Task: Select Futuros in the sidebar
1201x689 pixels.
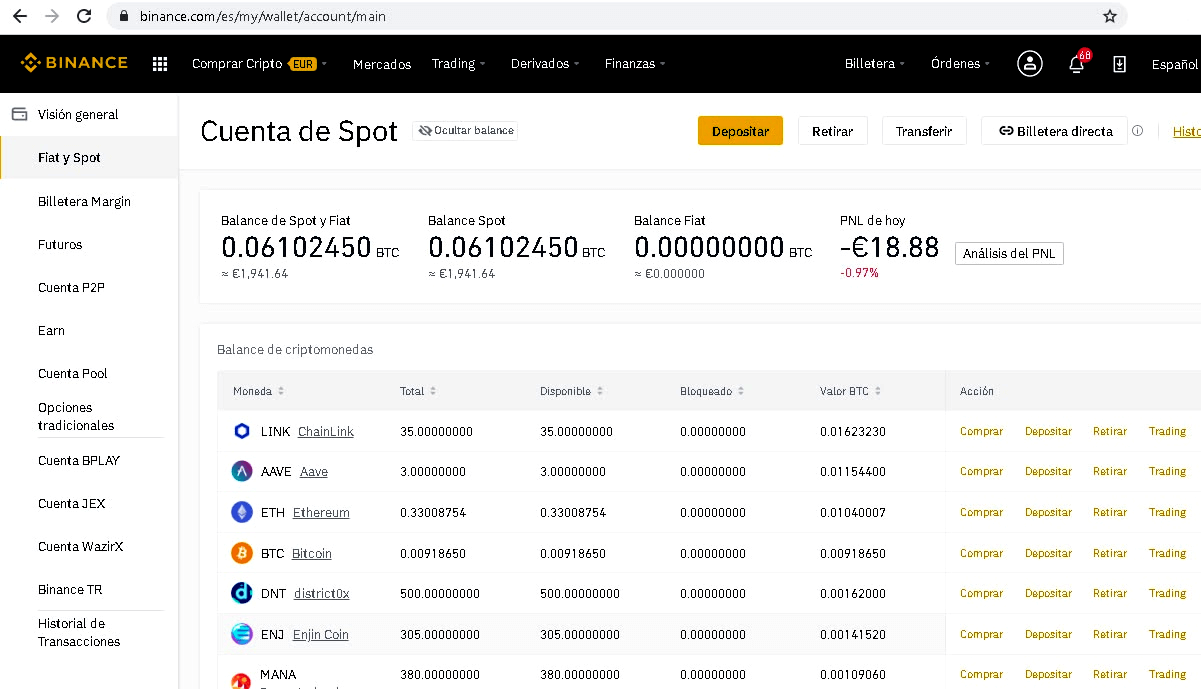Action: (x=60, y=244)
